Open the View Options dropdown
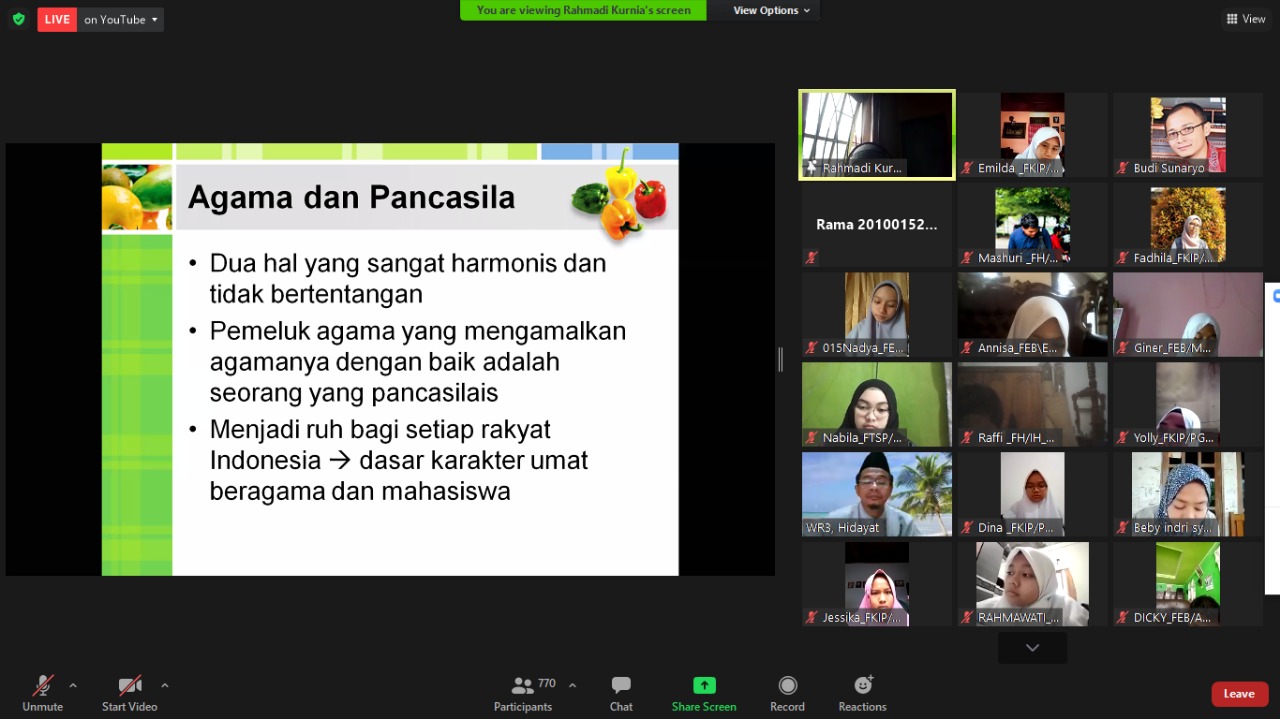This screenshot has height=719, width=1280. (x=773, y=10)
